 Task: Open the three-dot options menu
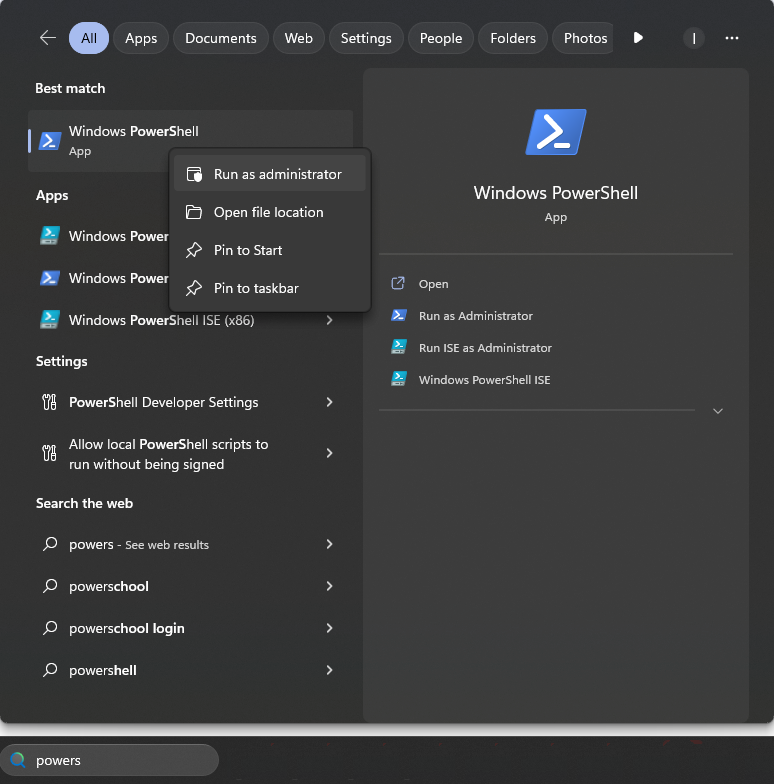[x=732, y=38]
